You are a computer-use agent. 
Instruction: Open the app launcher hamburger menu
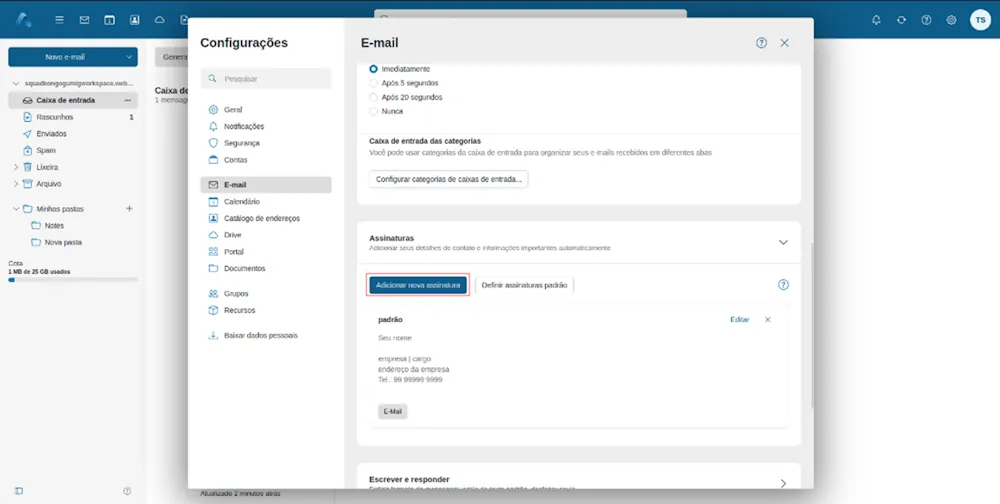click(x=59, y=20)
